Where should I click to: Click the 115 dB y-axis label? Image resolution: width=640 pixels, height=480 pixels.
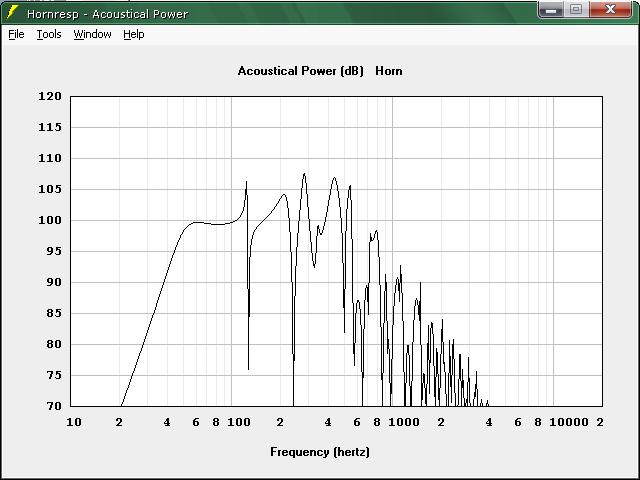(x=50, y=127)
